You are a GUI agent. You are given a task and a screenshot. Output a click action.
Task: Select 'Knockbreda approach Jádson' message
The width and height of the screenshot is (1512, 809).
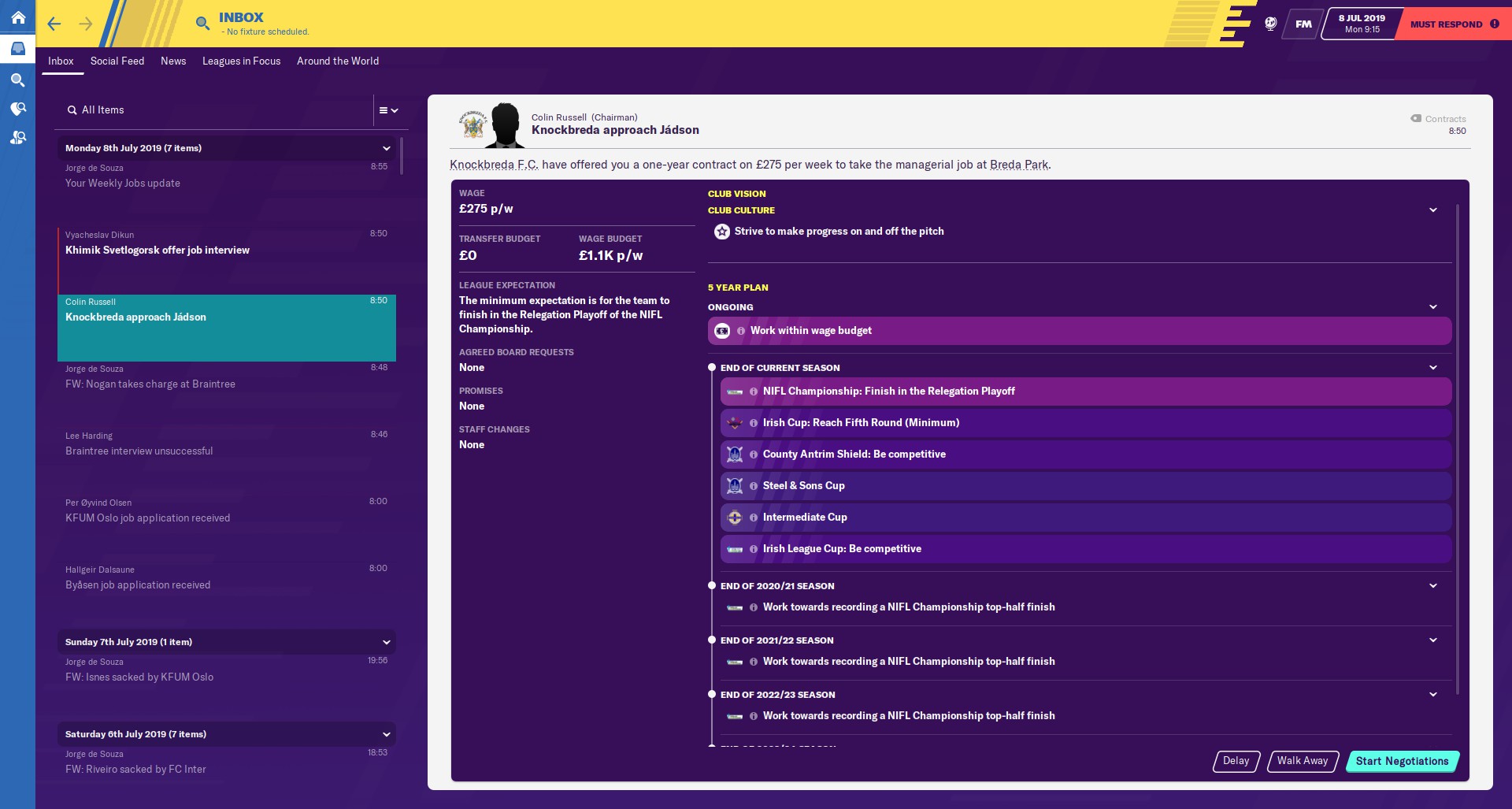click(x=227, y=328)
